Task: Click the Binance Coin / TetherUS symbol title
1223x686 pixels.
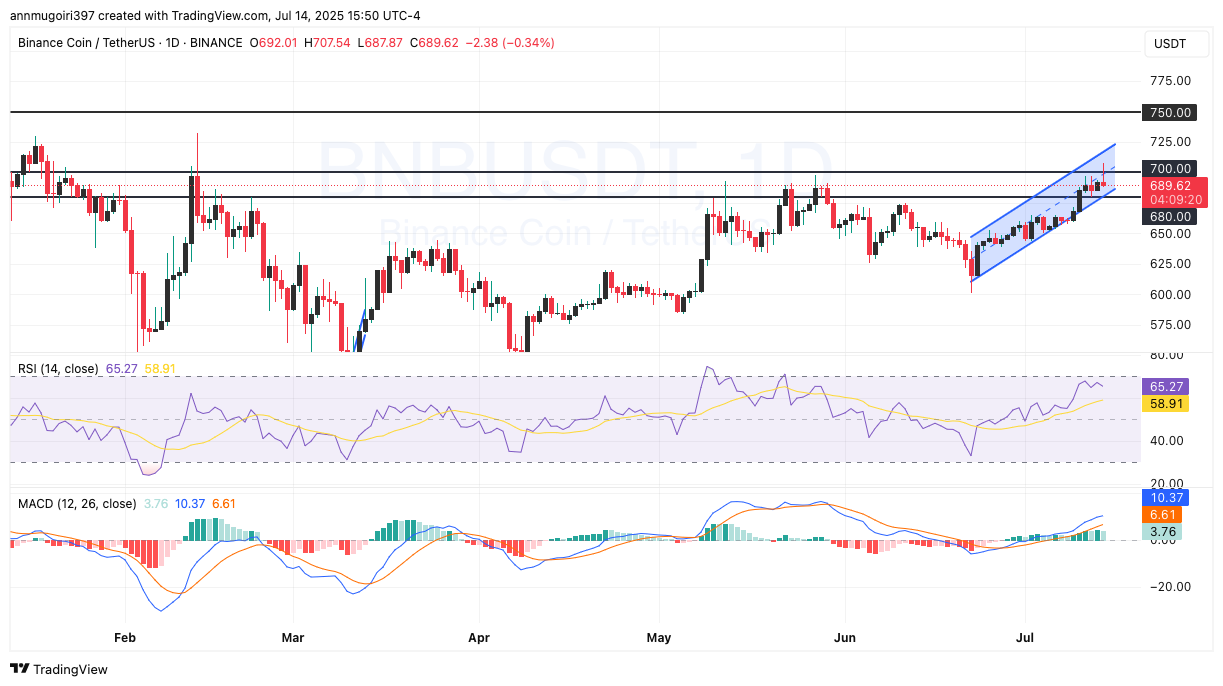Action: (x=130, y=42)
